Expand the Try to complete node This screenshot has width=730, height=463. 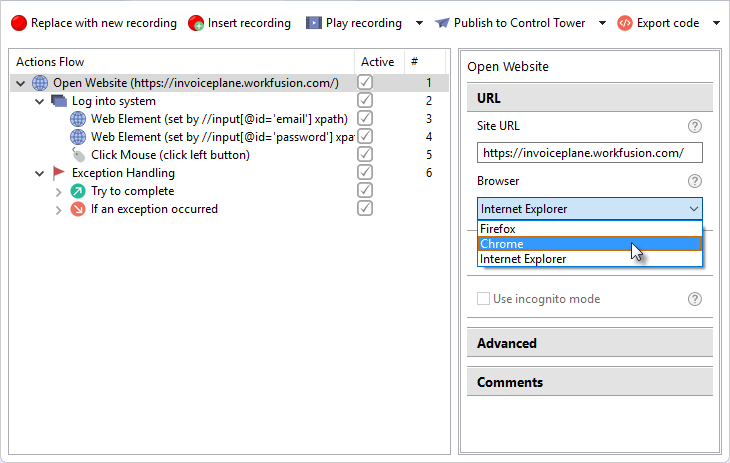click(x=58, y=191)
